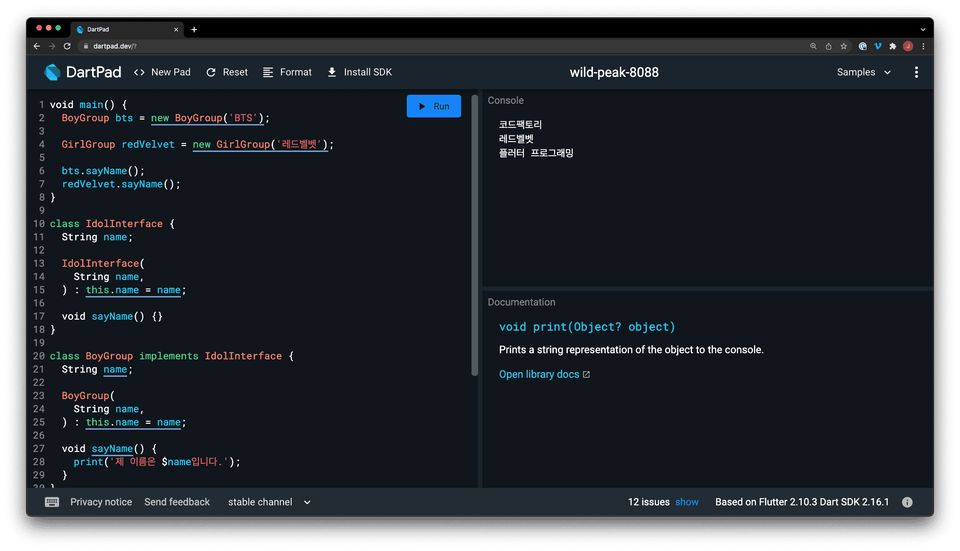The height and width of the screenshot is (551, 960).
Task: Click console output line 코드팩토리
Action: pos(520,124)
